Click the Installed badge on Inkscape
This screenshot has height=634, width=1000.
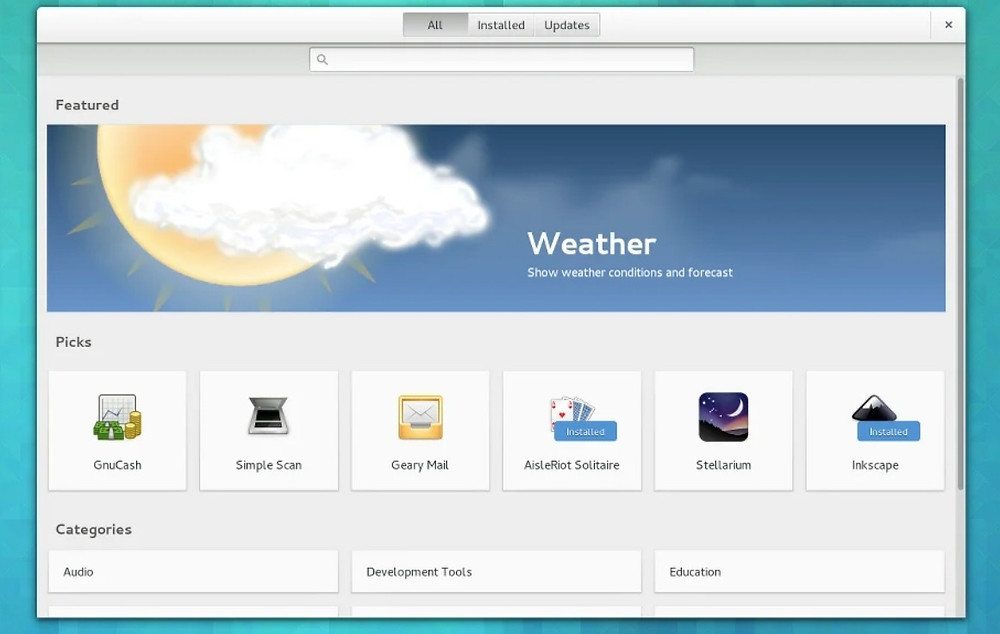(888, 432)
